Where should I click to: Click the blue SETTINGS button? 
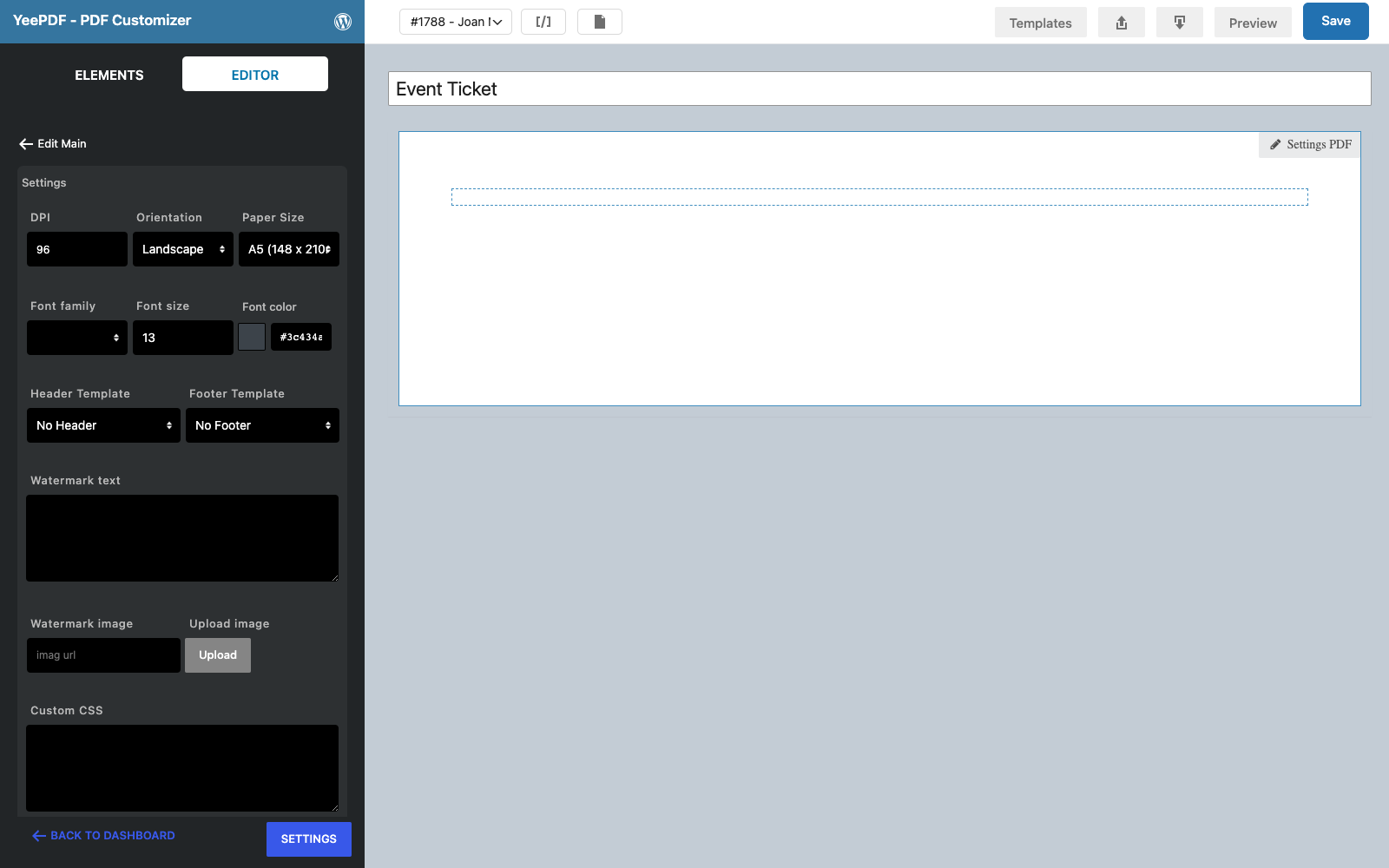click(309, 839)
